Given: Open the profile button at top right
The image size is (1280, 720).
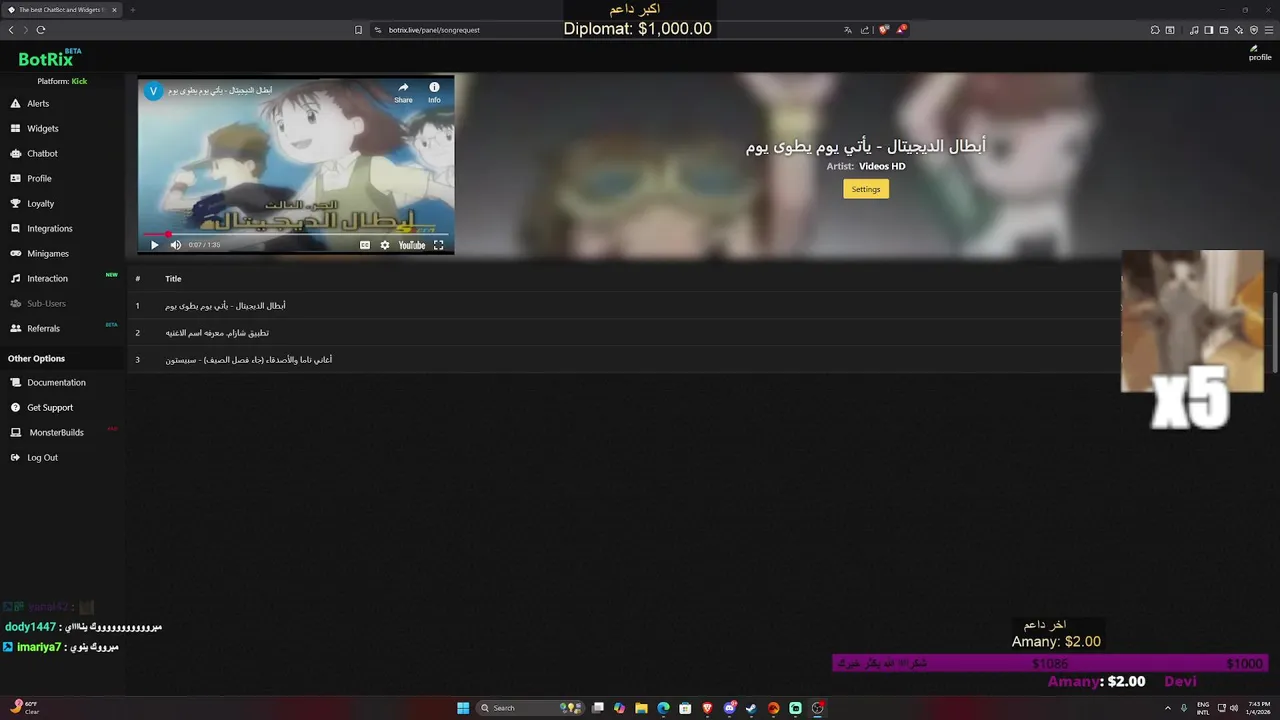Looking at the screenshot, I should (1260, 53).
